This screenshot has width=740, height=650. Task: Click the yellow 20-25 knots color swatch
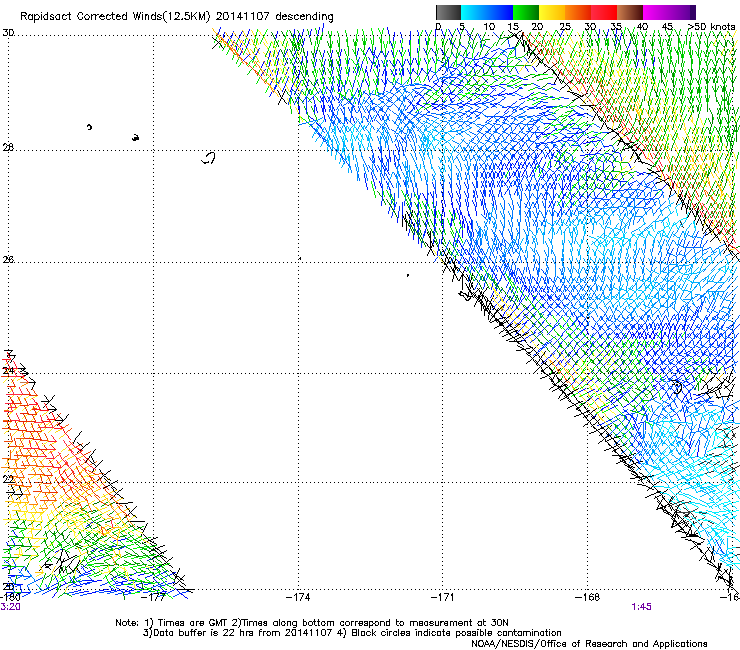click(x=552, y=12)
